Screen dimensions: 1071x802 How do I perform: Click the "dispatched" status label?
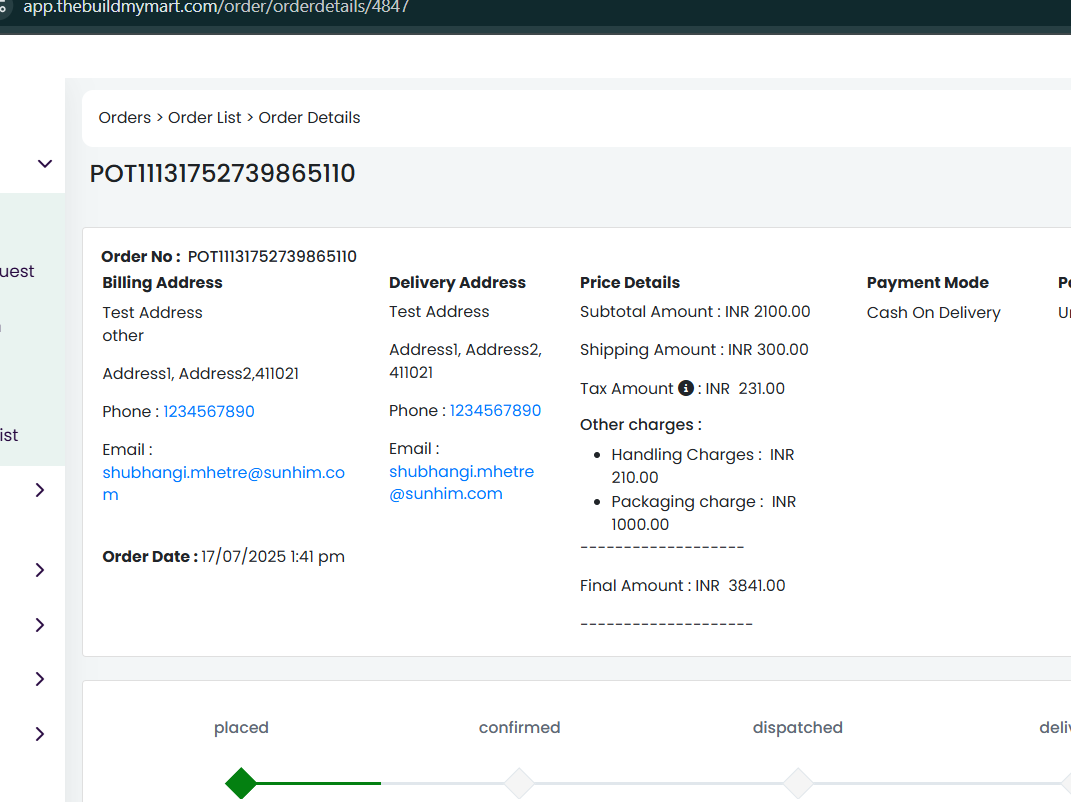coord(797,728)
